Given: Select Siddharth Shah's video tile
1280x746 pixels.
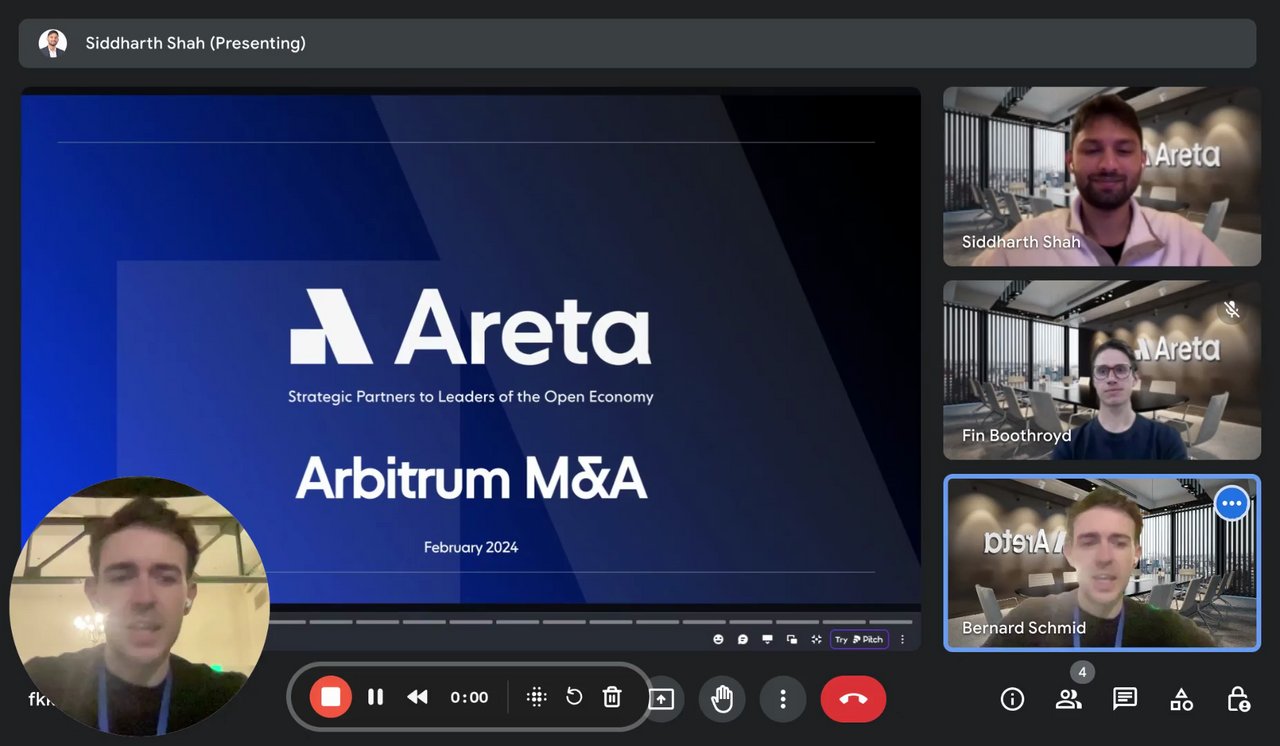Looking at the screenshot, I should [x=1102, y=176].
